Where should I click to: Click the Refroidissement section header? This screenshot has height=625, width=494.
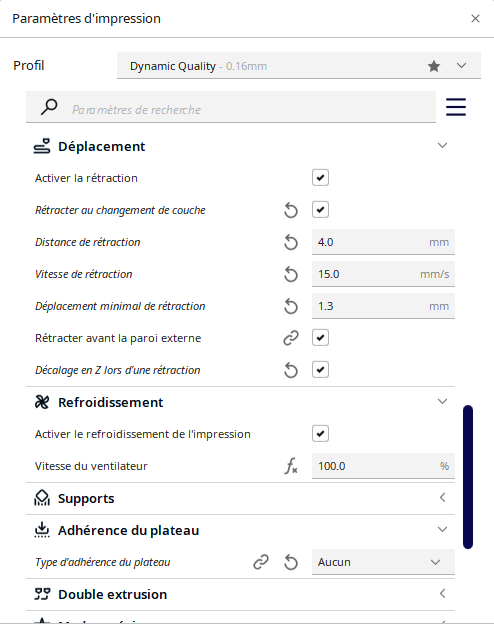(x=240, y=402)
